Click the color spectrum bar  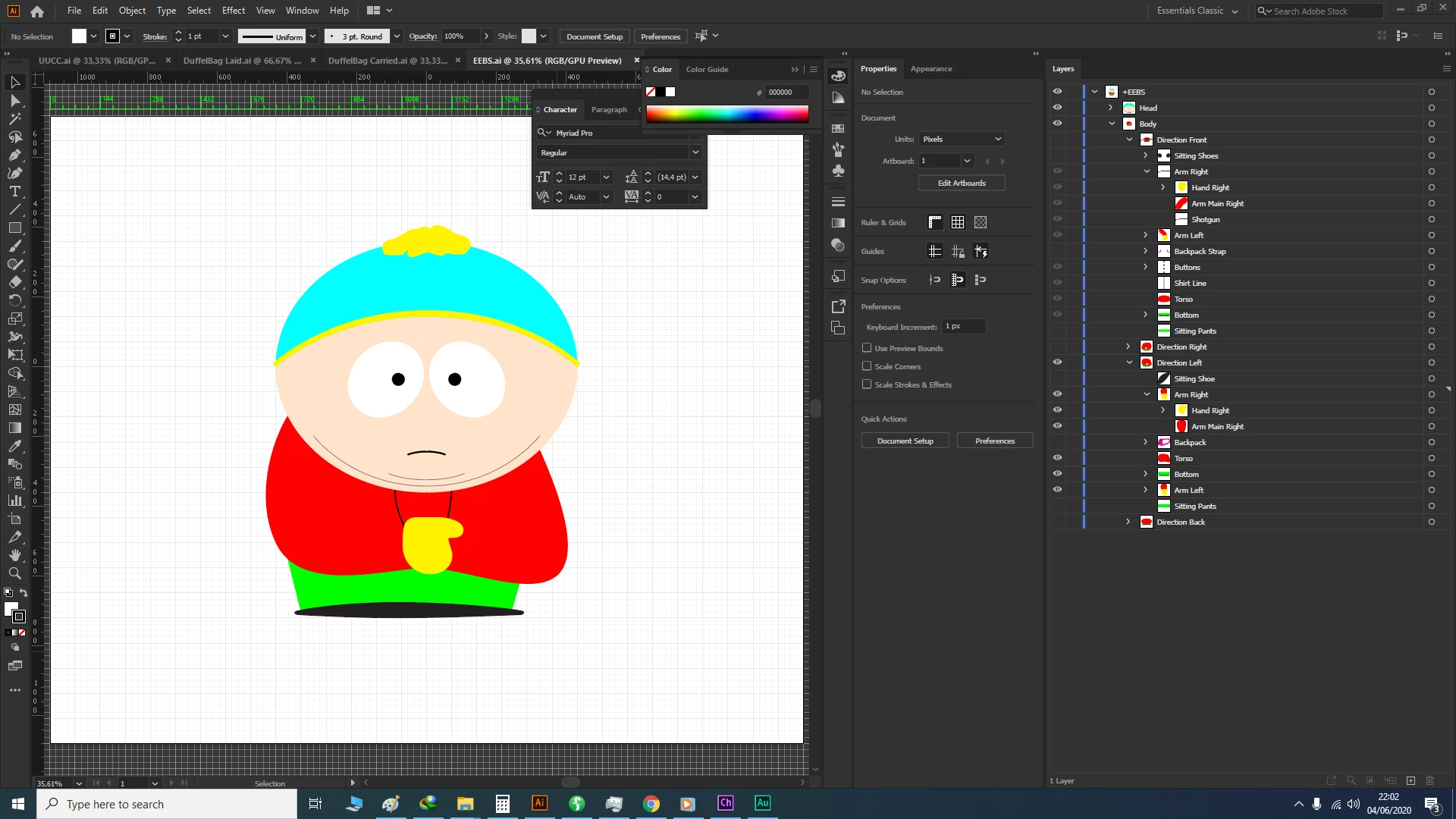point(726,115)
